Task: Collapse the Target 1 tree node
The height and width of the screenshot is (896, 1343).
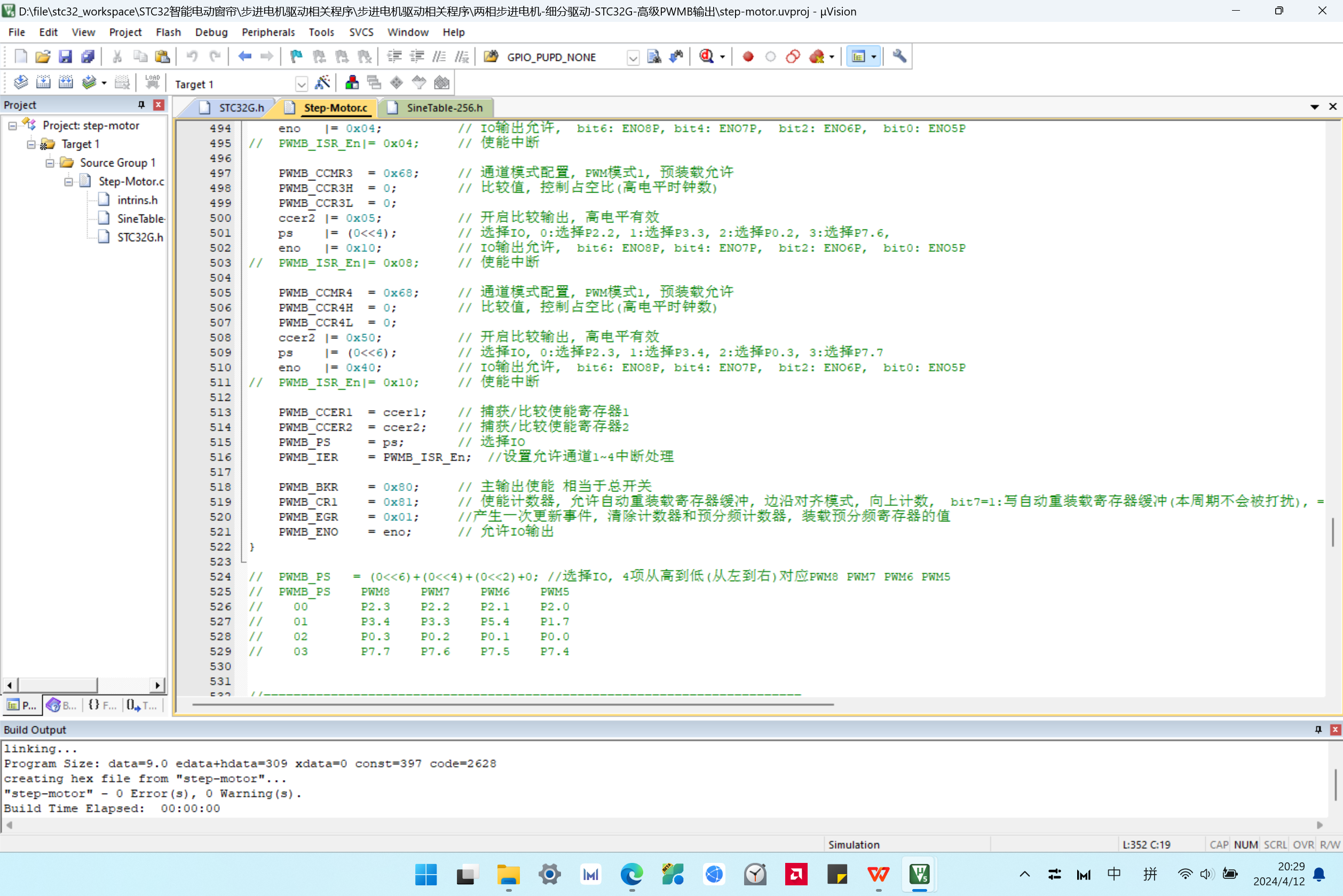Action: tap(31, 145)
